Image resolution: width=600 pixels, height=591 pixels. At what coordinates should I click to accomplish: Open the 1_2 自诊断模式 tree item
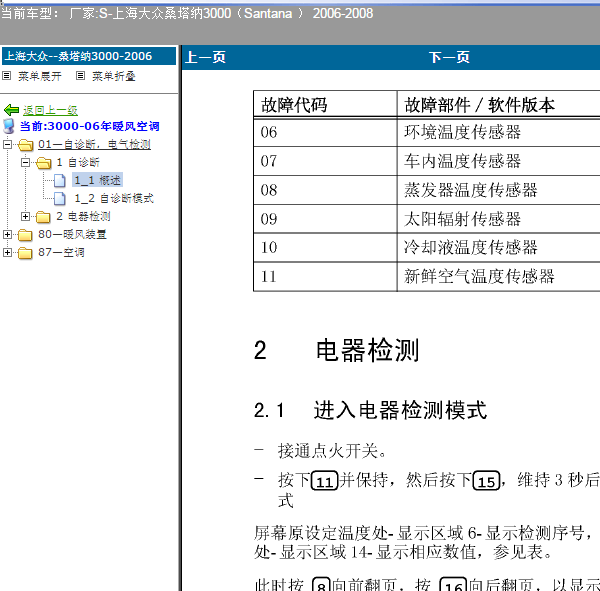114,198
